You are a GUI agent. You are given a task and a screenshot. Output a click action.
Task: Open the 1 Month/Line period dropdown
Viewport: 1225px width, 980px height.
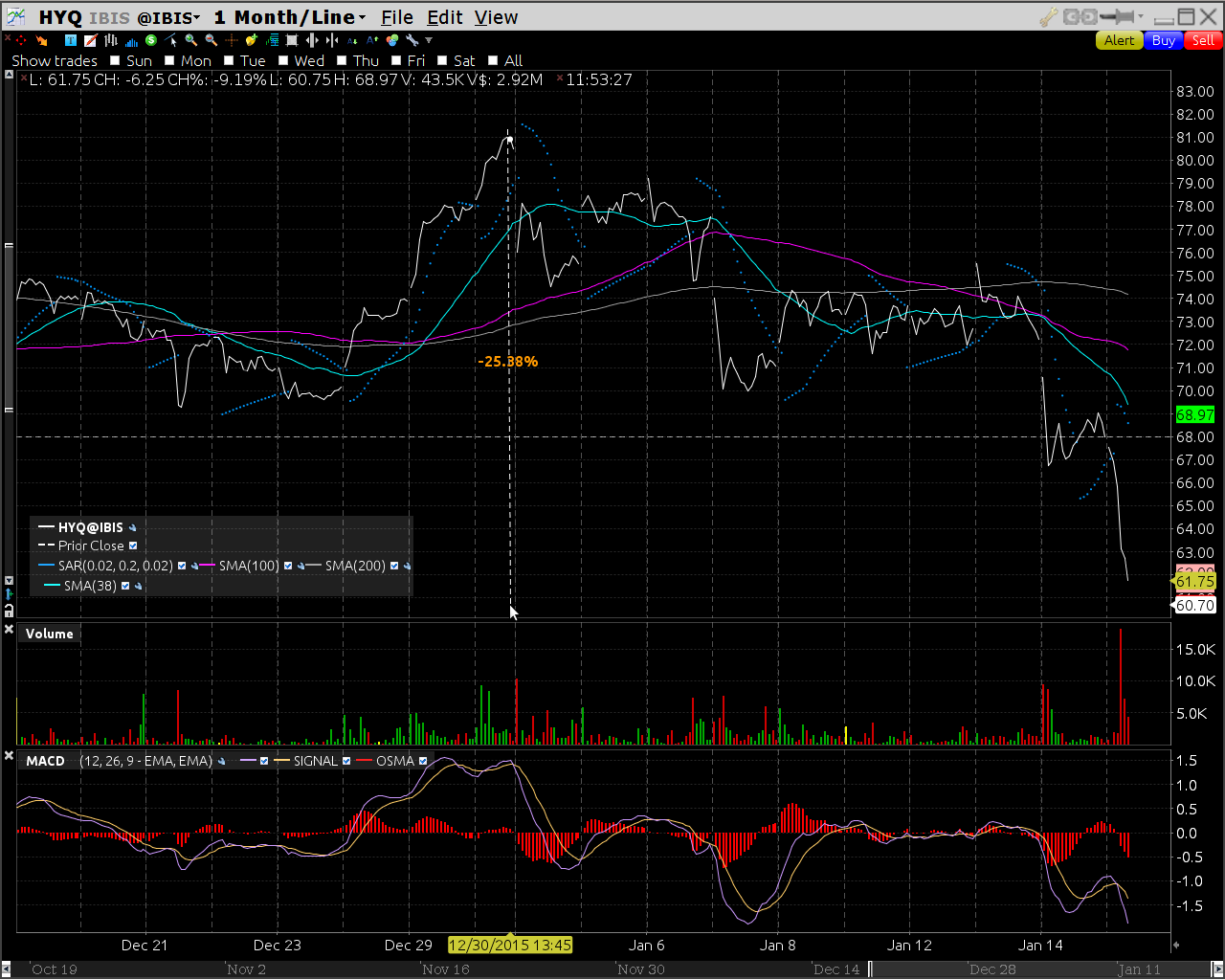[x=290, y=17]
